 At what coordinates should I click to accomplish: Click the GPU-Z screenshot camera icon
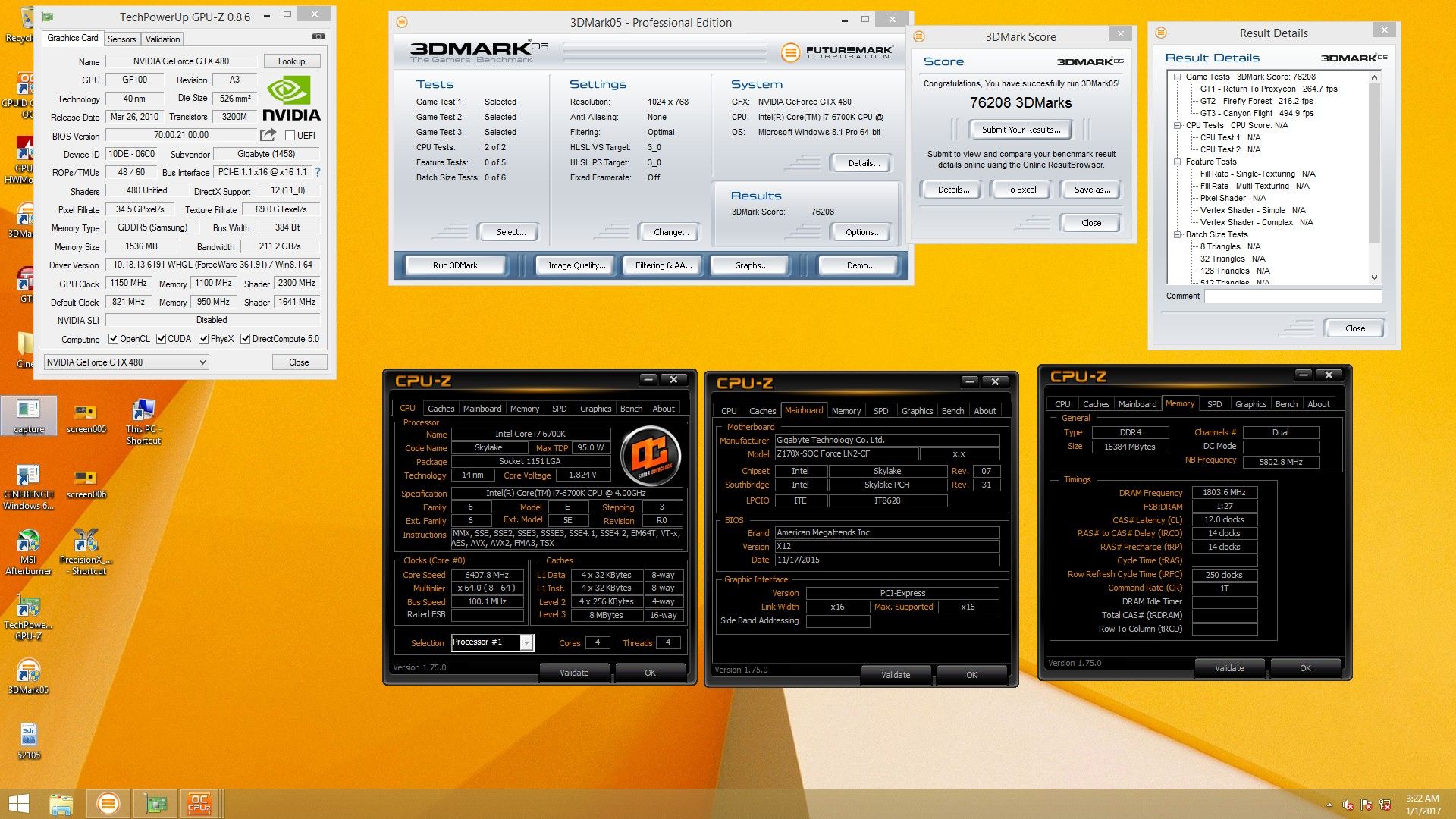[x=318, y=36]
